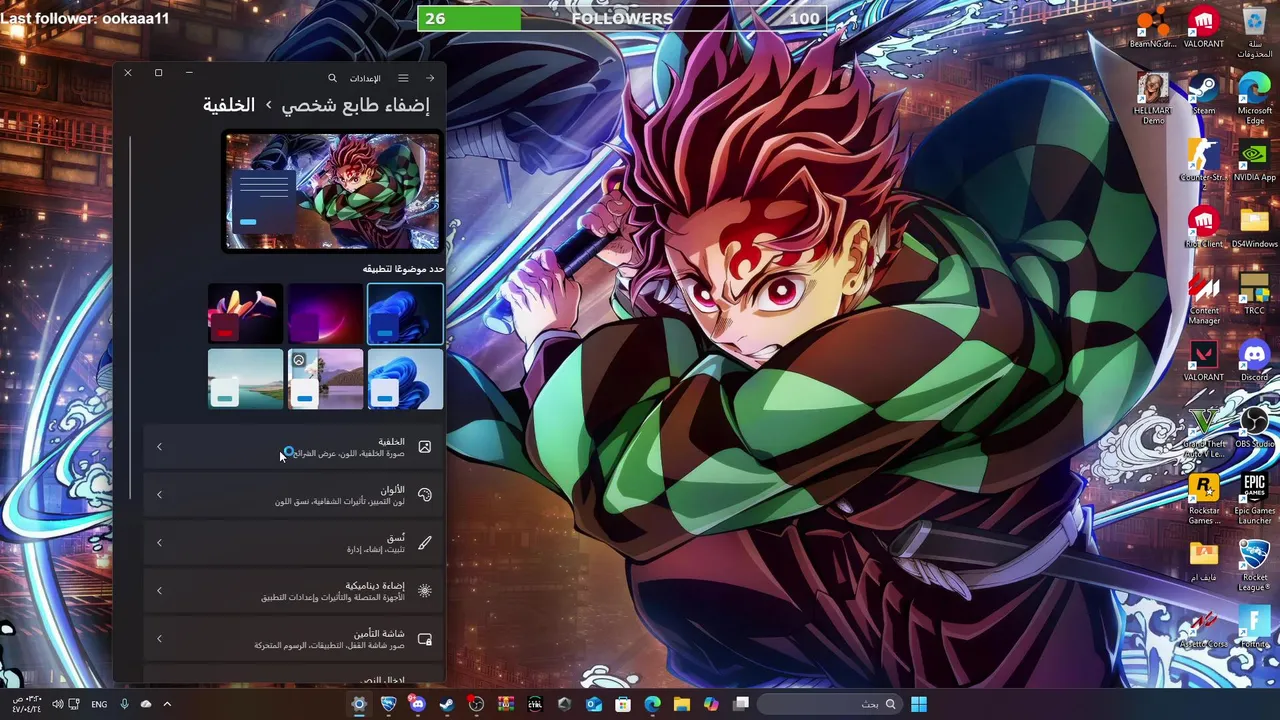
Task: Open WinRAR from taskbar
Action: coord(506,704)
